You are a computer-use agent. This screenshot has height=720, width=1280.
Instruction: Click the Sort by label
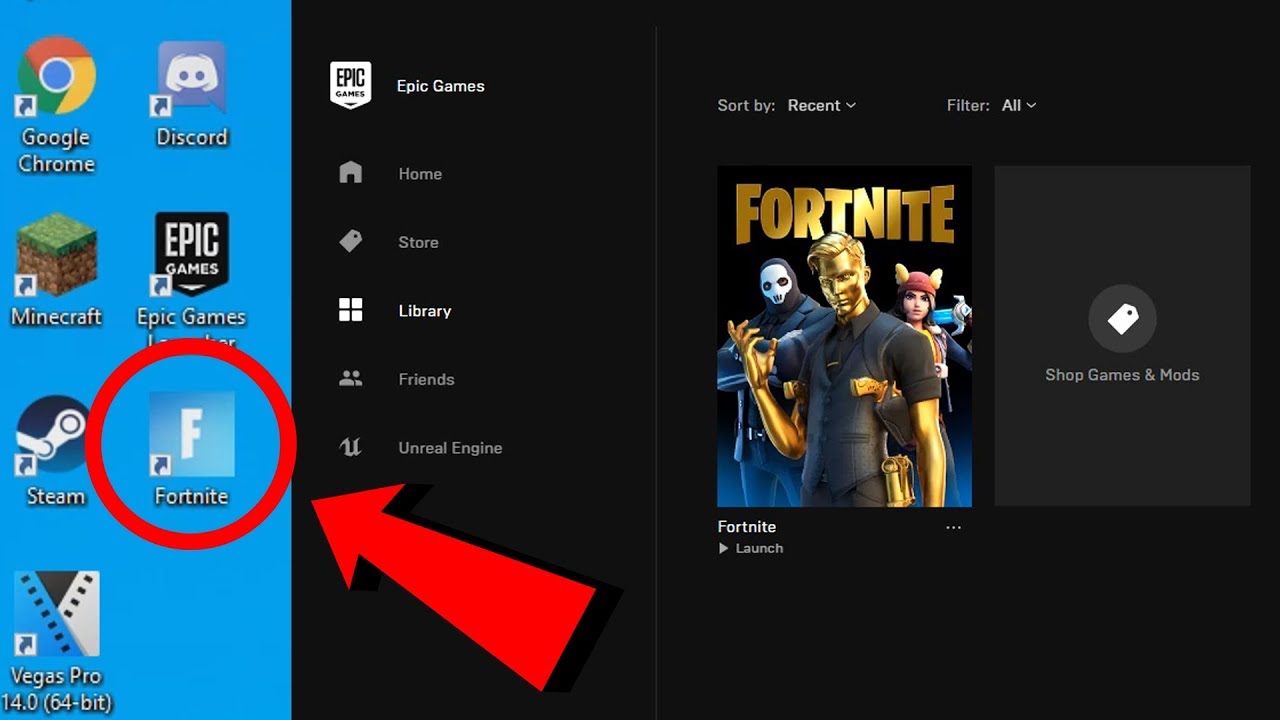746,105
